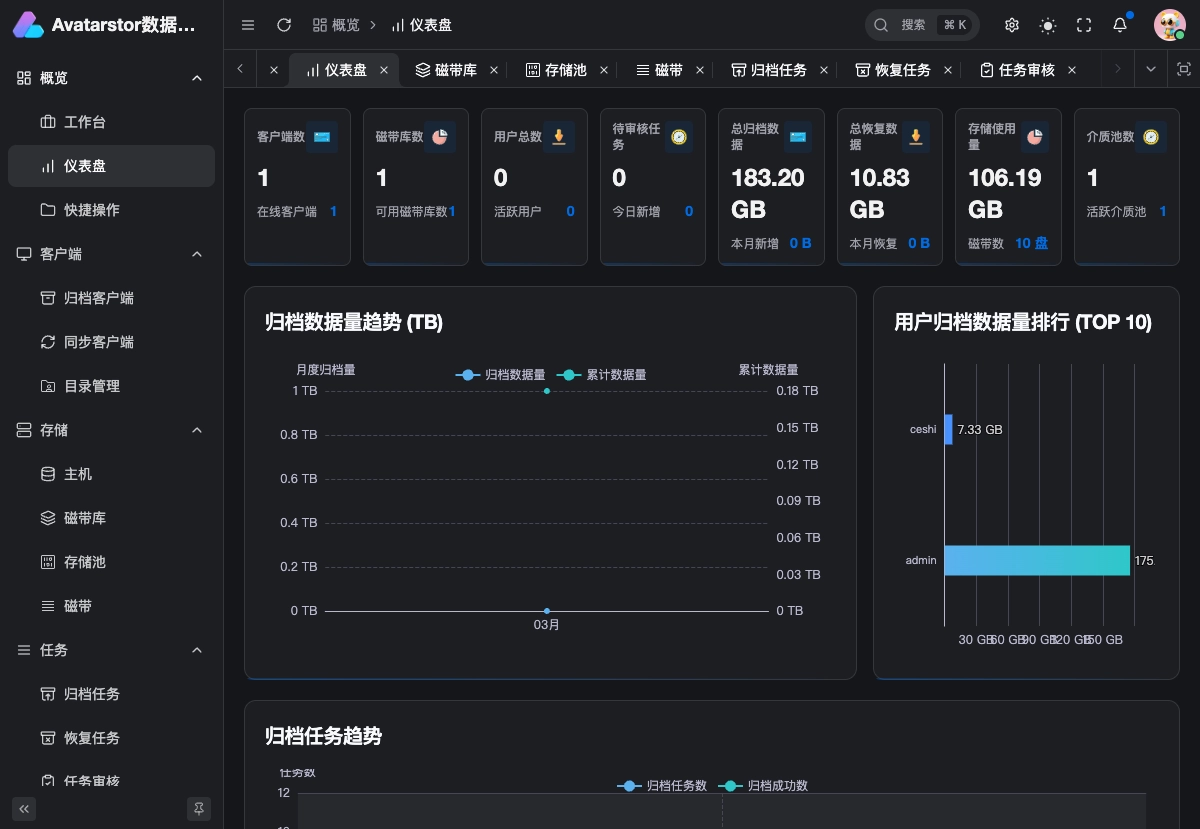Screen dimensions: 1200x829
Task: Open 归档任务 in the sidebar
Action: pos(111,694)
